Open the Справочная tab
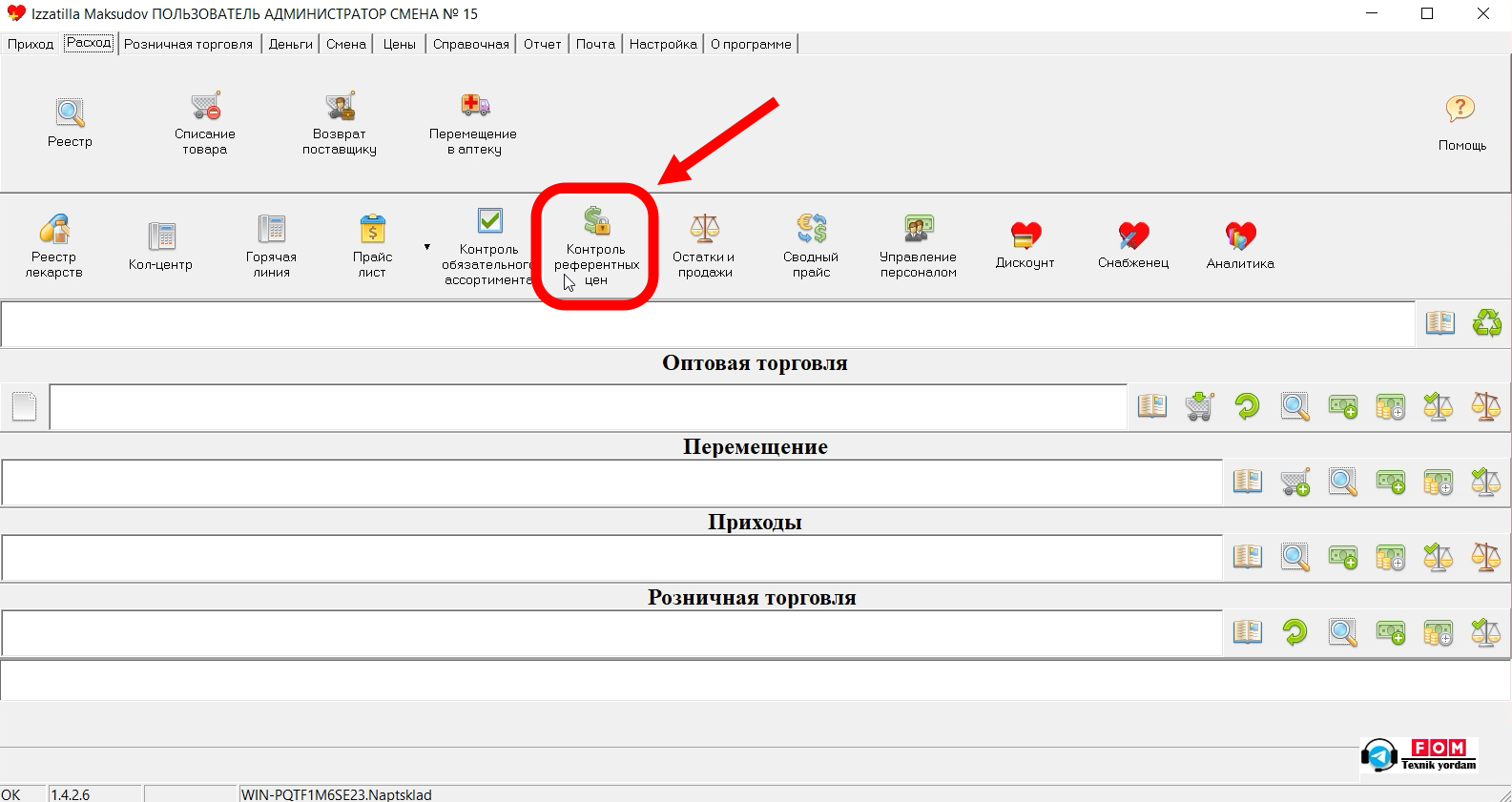Screen dimensions: 1512x802 [x=471, y=44]
